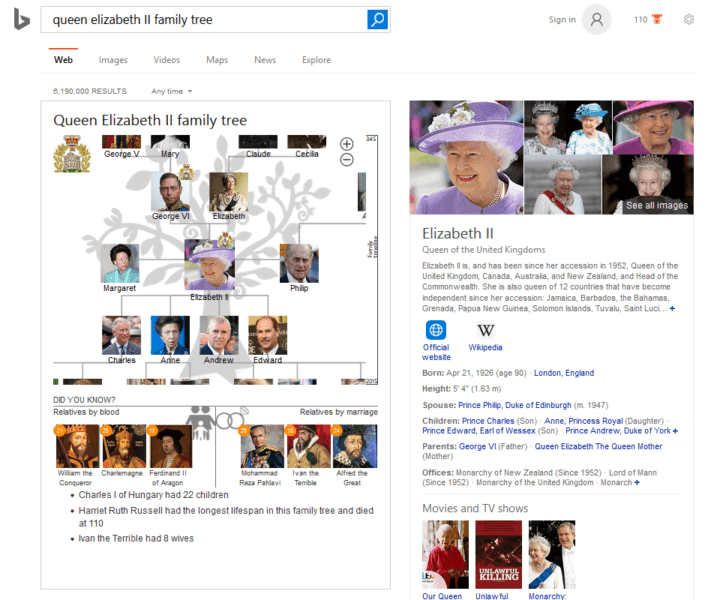Screen dimensions: 708x600
Task: Select Anne portrait in the tree
Action: pyautogui.click(x=170, y=335)
